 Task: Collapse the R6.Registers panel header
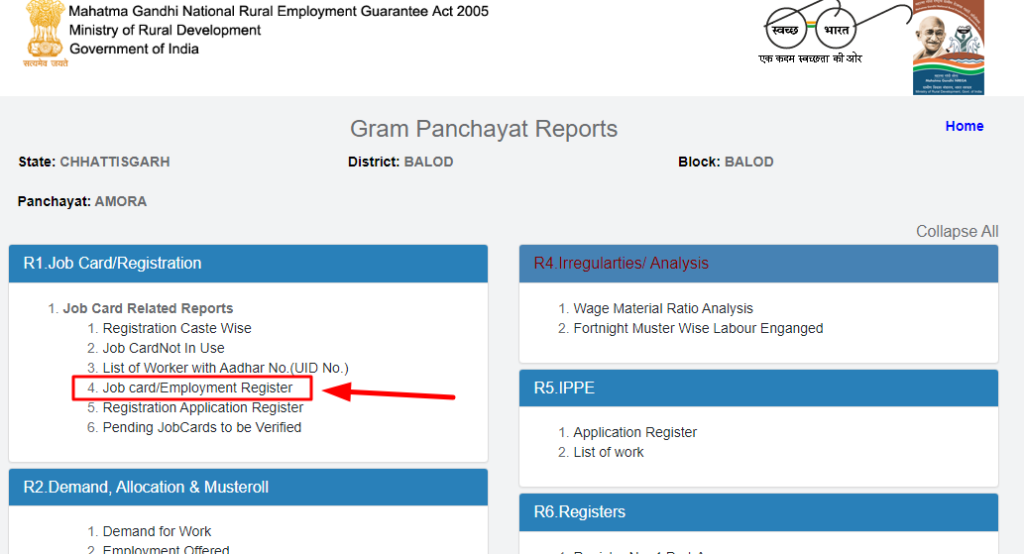click(x=758, y=512)
